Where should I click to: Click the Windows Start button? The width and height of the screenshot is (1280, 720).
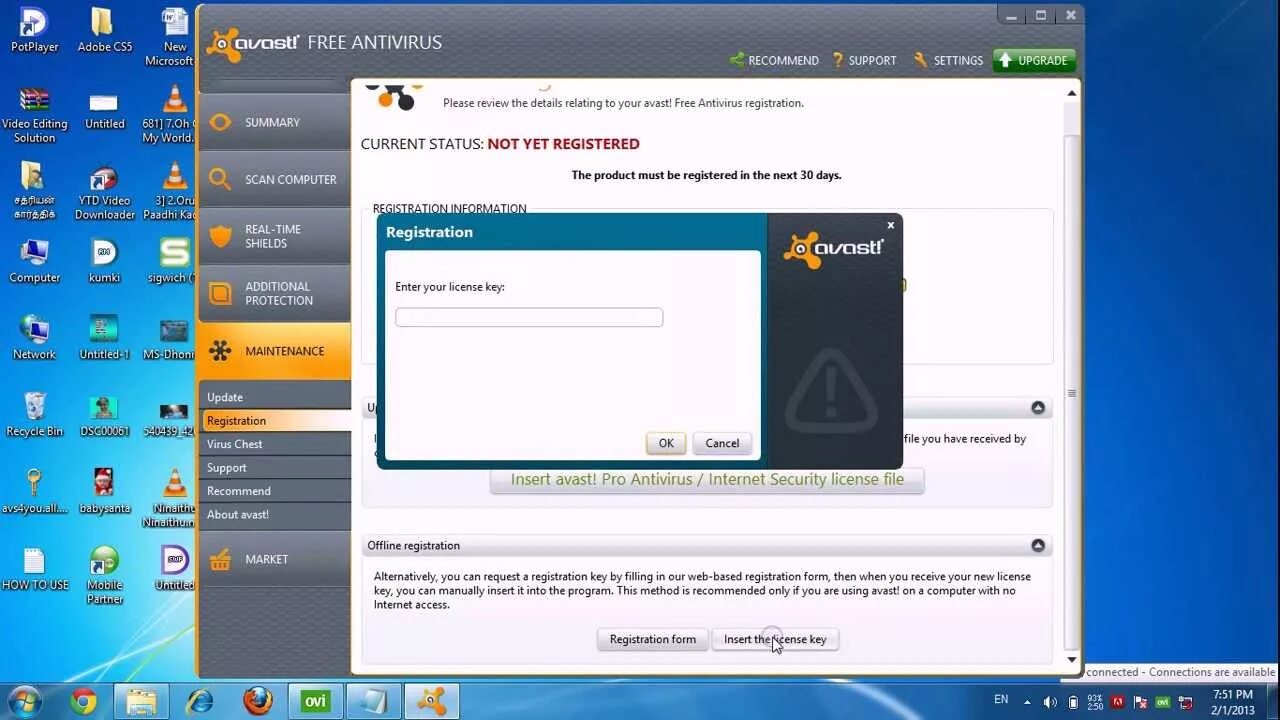click(x=24, y=701)
